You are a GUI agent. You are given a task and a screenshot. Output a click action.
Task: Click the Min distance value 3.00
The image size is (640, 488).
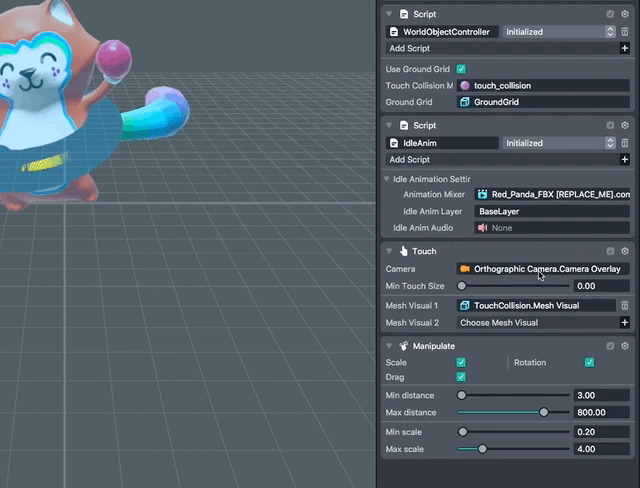click(601, 395)
